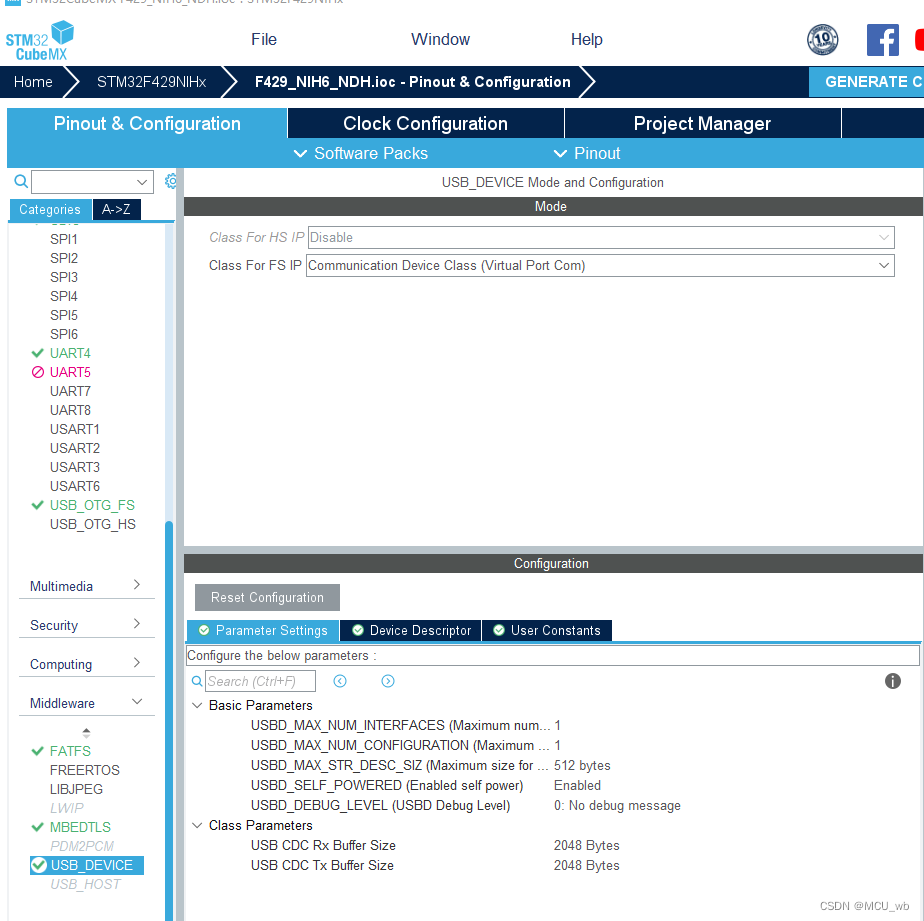924x921 pixels.
Task: Select the Parameter Settings tab
Action: pyautogui.click(x=263, y=630)
